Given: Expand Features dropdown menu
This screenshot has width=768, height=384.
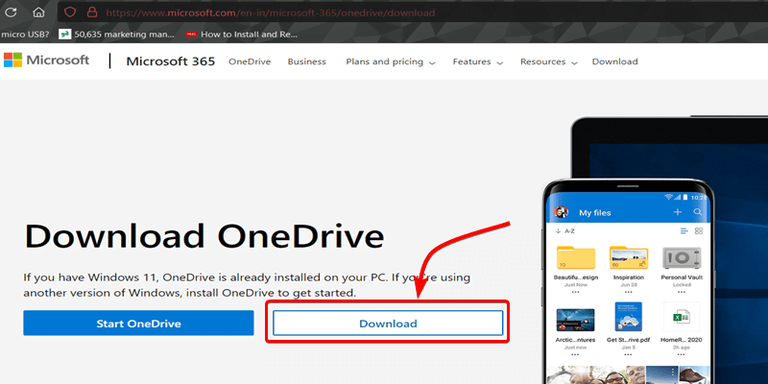Looking at the screenshot, I should coord(478,62).
